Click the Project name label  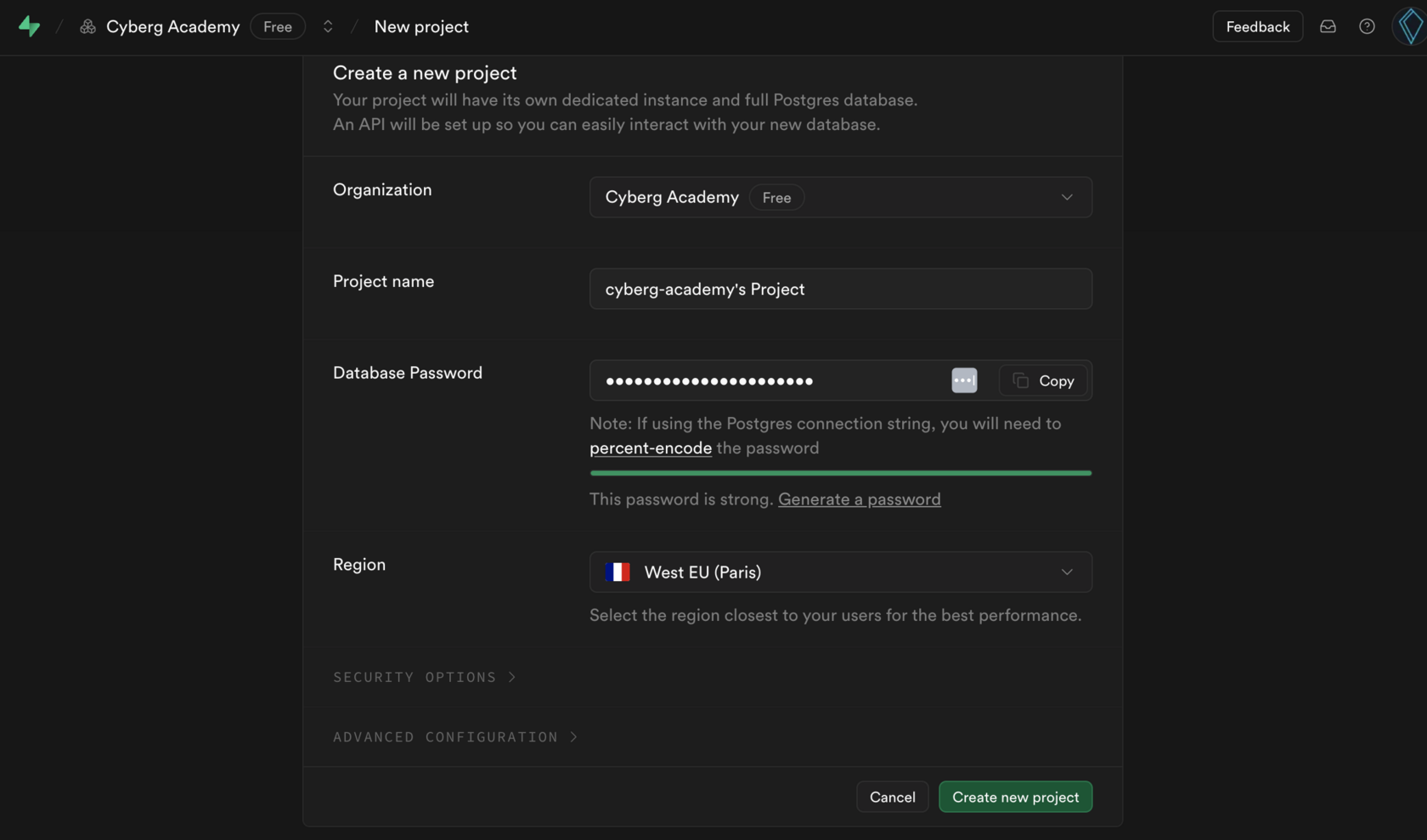pyautogui.click(x=383, y=281)
